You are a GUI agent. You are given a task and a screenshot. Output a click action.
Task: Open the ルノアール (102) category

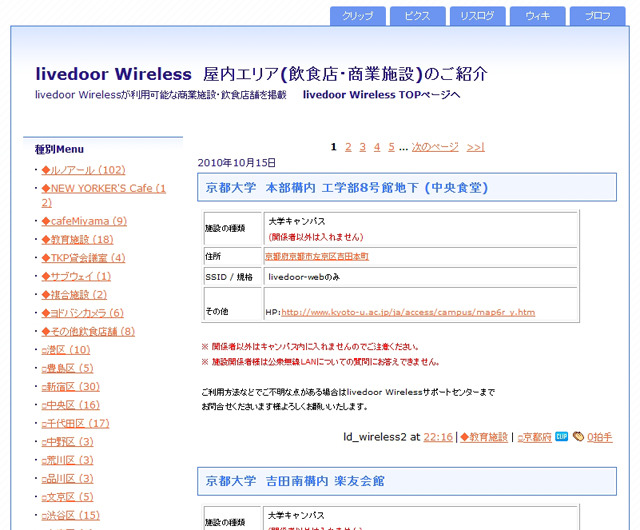[x=83, y=170]
